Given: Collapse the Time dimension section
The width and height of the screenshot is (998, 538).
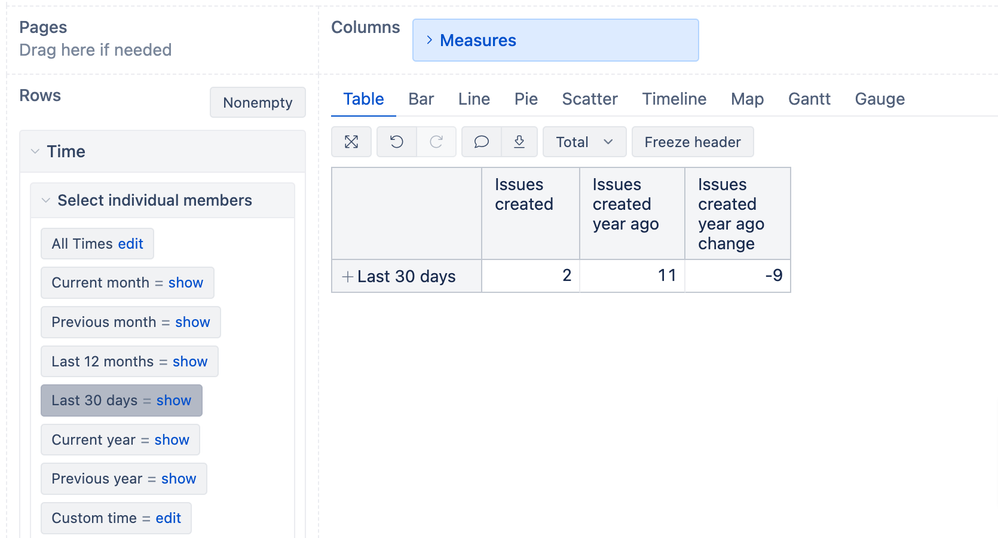Looking at the screenshot, I should (35, 152).
